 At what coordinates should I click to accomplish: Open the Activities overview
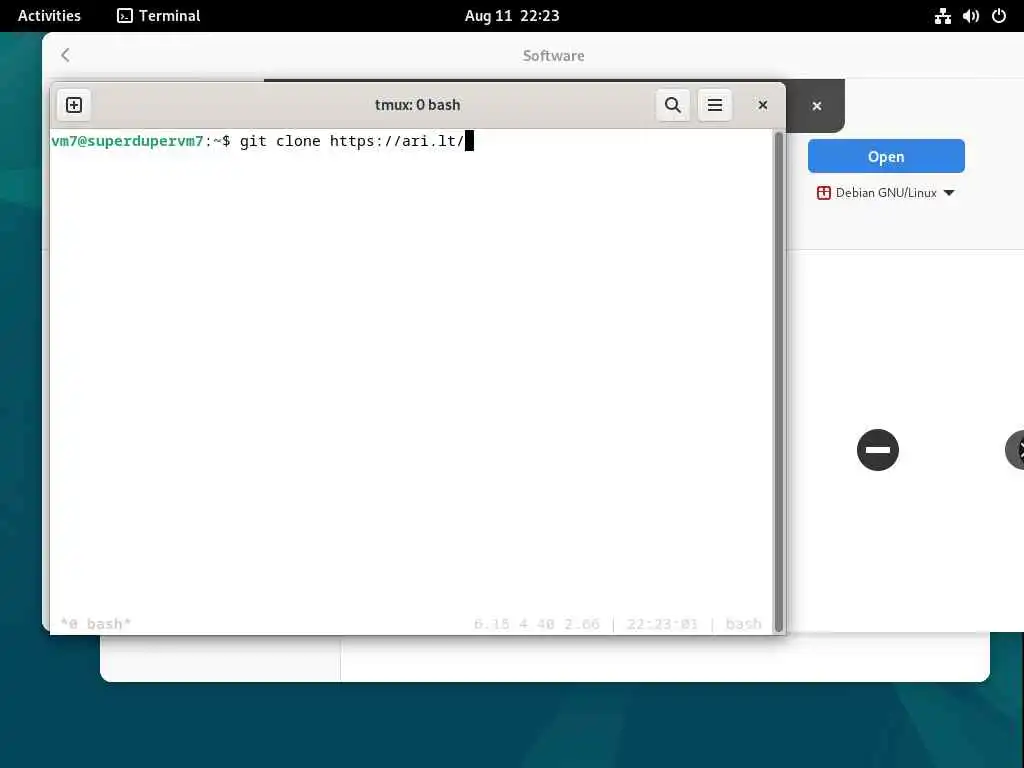click(x=49, y=16)
